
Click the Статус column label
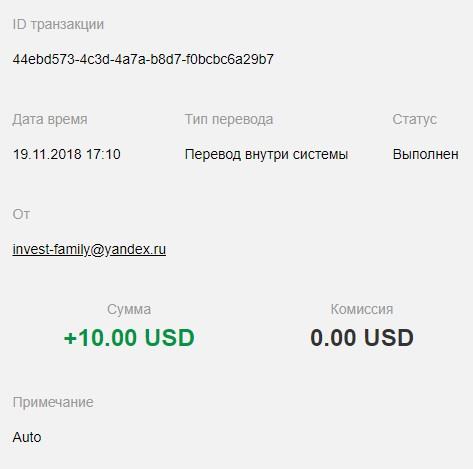[414, 119]
